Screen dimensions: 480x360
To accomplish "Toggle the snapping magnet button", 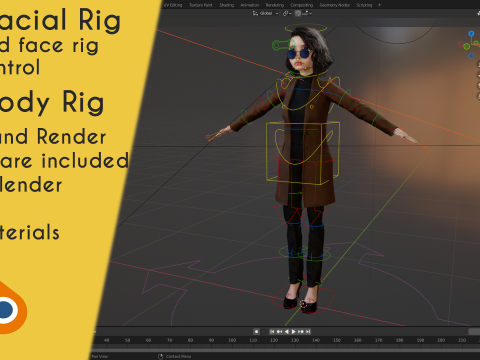I will point(298,13).
